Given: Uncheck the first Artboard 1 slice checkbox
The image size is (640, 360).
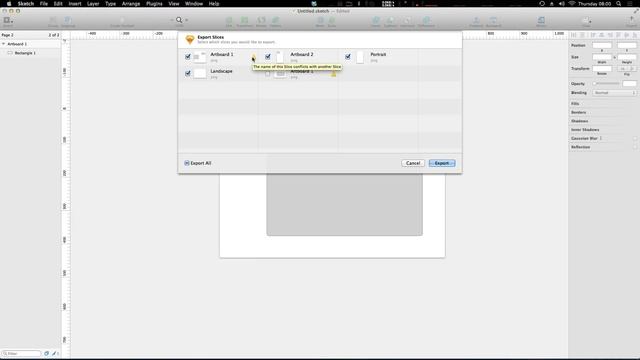Looking at the screenshot, I should click(x=188, y=57).
